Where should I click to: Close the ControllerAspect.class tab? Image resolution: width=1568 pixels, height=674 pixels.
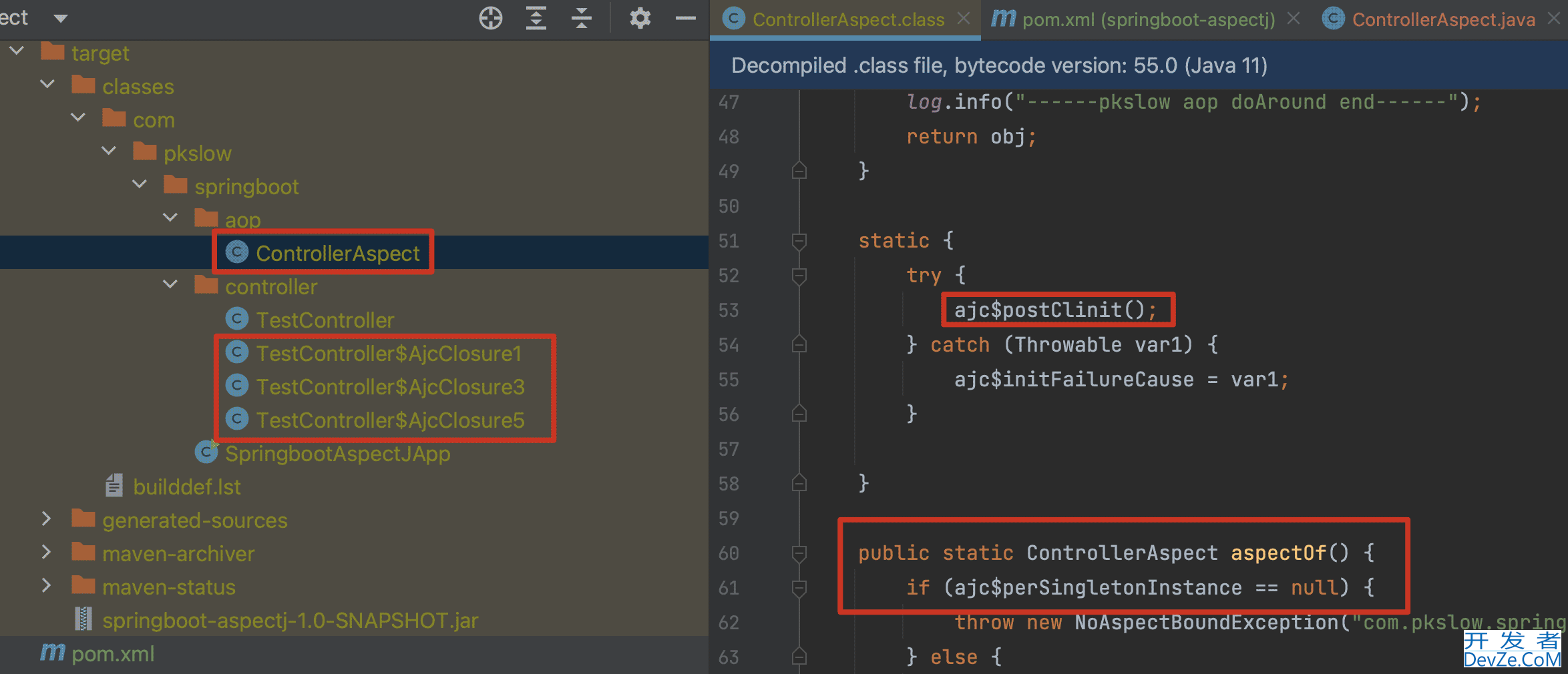point(963,19)
